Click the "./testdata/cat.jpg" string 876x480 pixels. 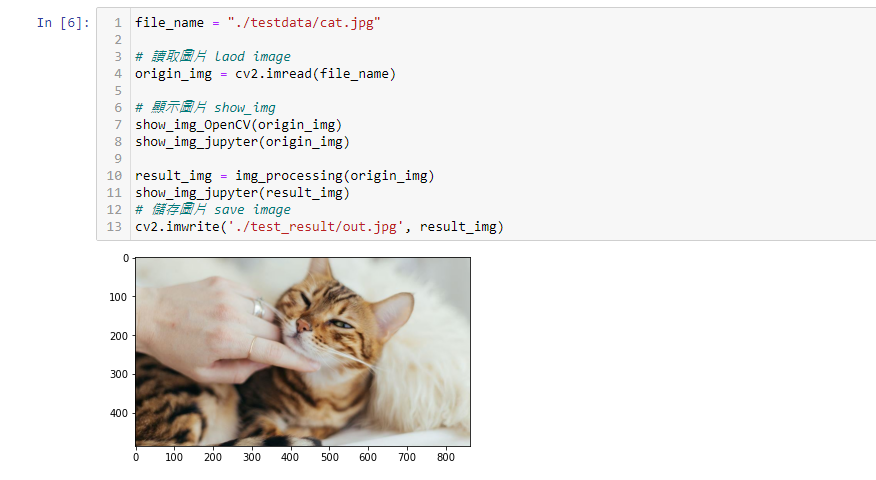click(304, 23)
